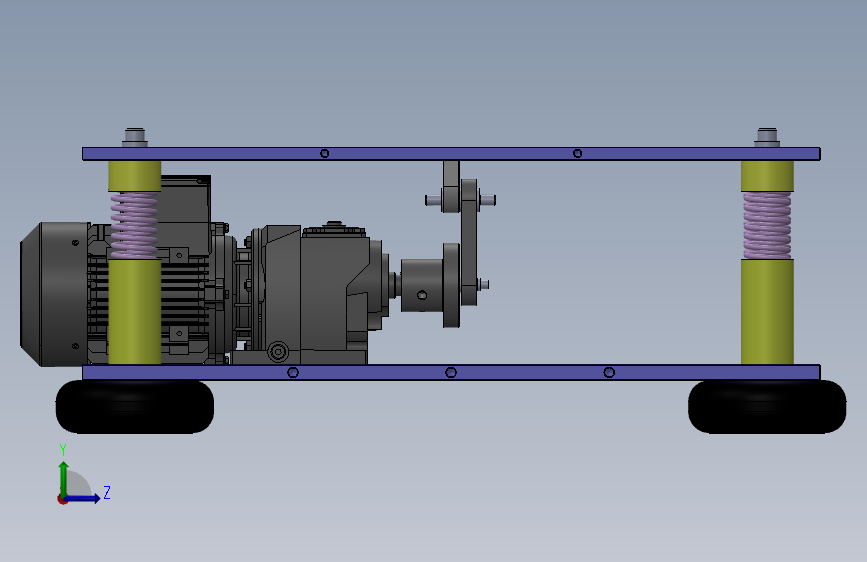Click the green Y axis arrow of the triad
The height and width of the screenshot is (562, 867).
click(x=64, y=478)
